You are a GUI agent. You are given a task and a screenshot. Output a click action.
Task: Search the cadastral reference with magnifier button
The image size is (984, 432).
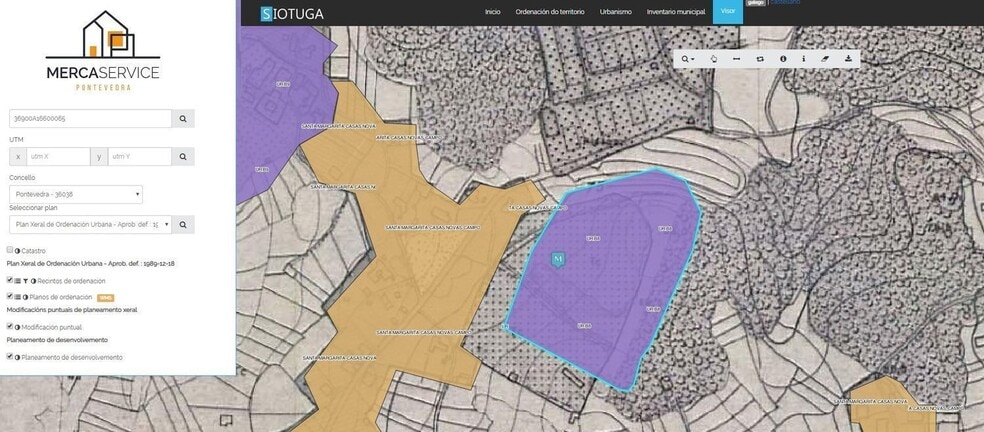183,118
